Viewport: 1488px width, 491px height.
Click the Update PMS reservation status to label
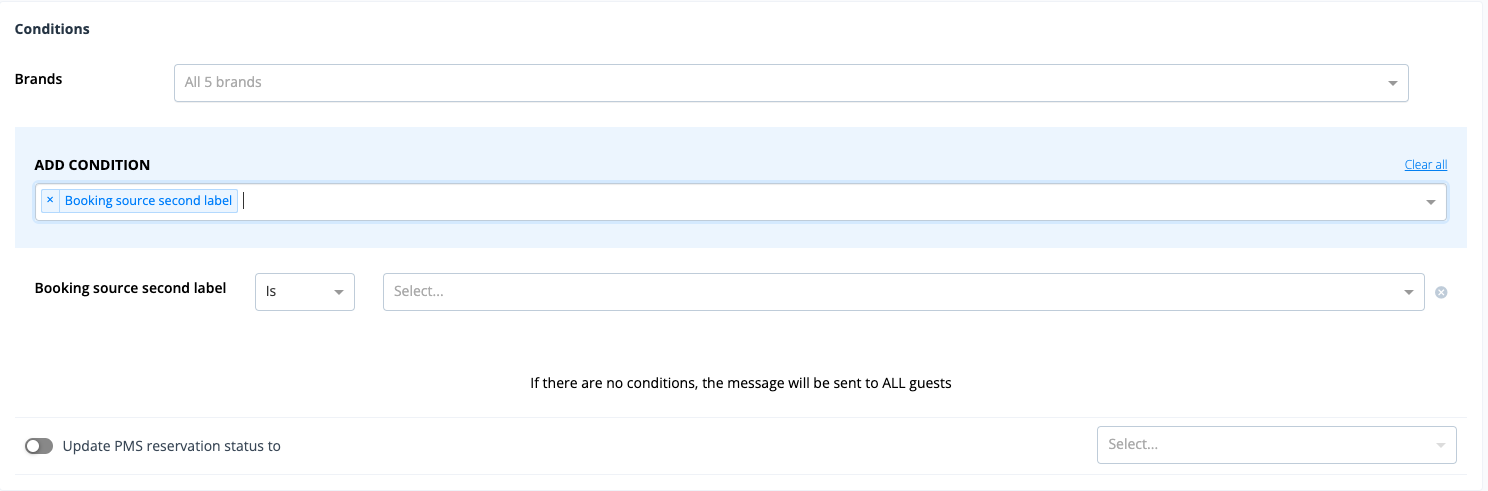coord(171,446)
